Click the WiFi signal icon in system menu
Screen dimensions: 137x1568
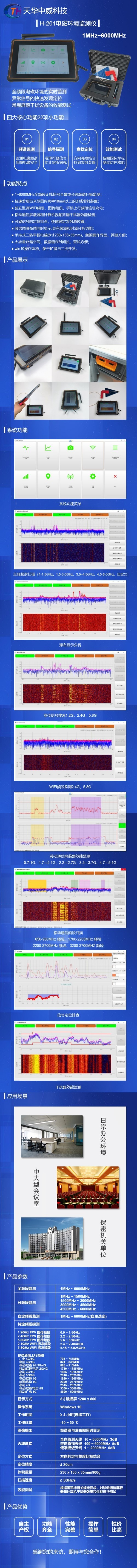(93, 447)
